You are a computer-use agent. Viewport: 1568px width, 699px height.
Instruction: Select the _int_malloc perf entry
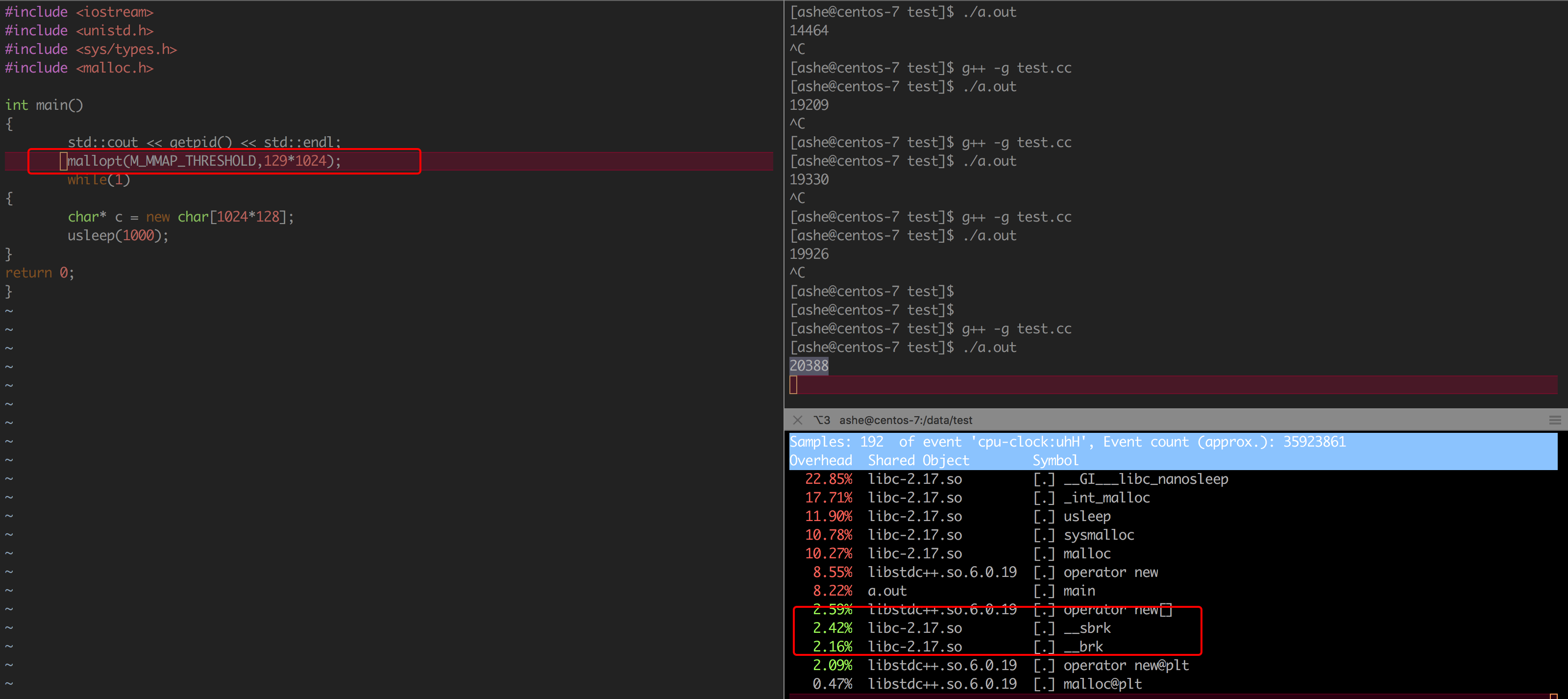(1106, 498)
